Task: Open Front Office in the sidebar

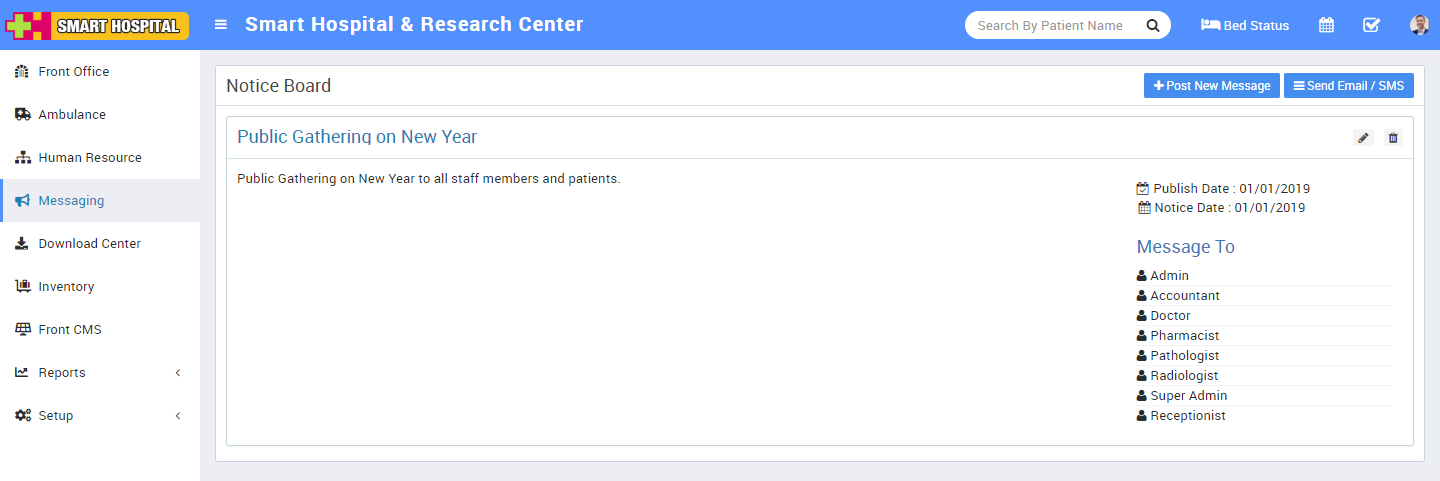Action: [x=73, y=72]
